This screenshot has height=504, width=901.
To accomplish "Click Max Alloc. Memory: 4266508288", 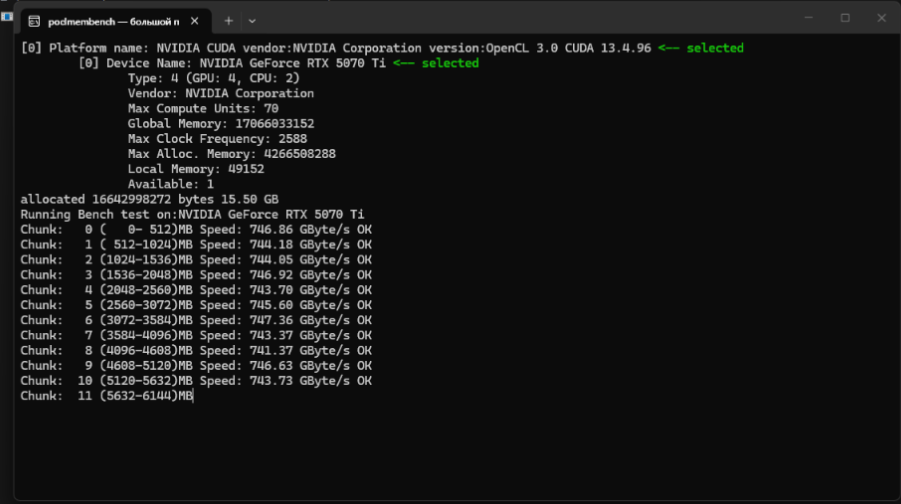I will pyautogui.click(x=232, y=154).
